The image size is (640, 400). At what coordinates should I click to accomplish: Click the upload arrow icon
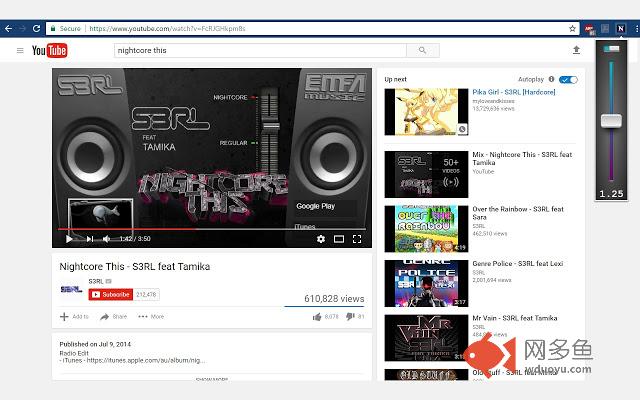click(576, 50)
